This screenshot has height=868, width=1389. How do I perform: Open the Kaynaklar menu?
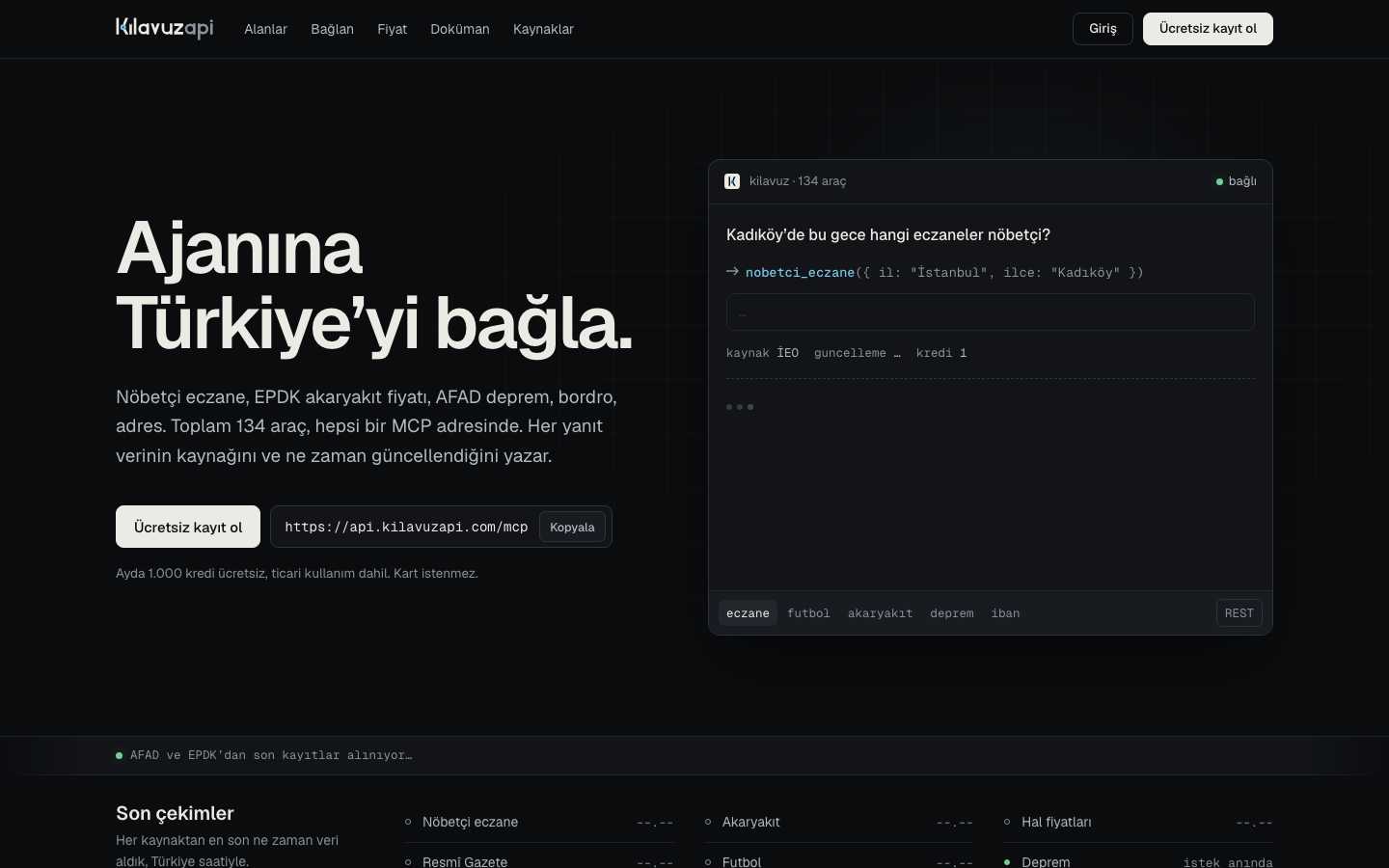pyautogui.click(x=543, y=29)
